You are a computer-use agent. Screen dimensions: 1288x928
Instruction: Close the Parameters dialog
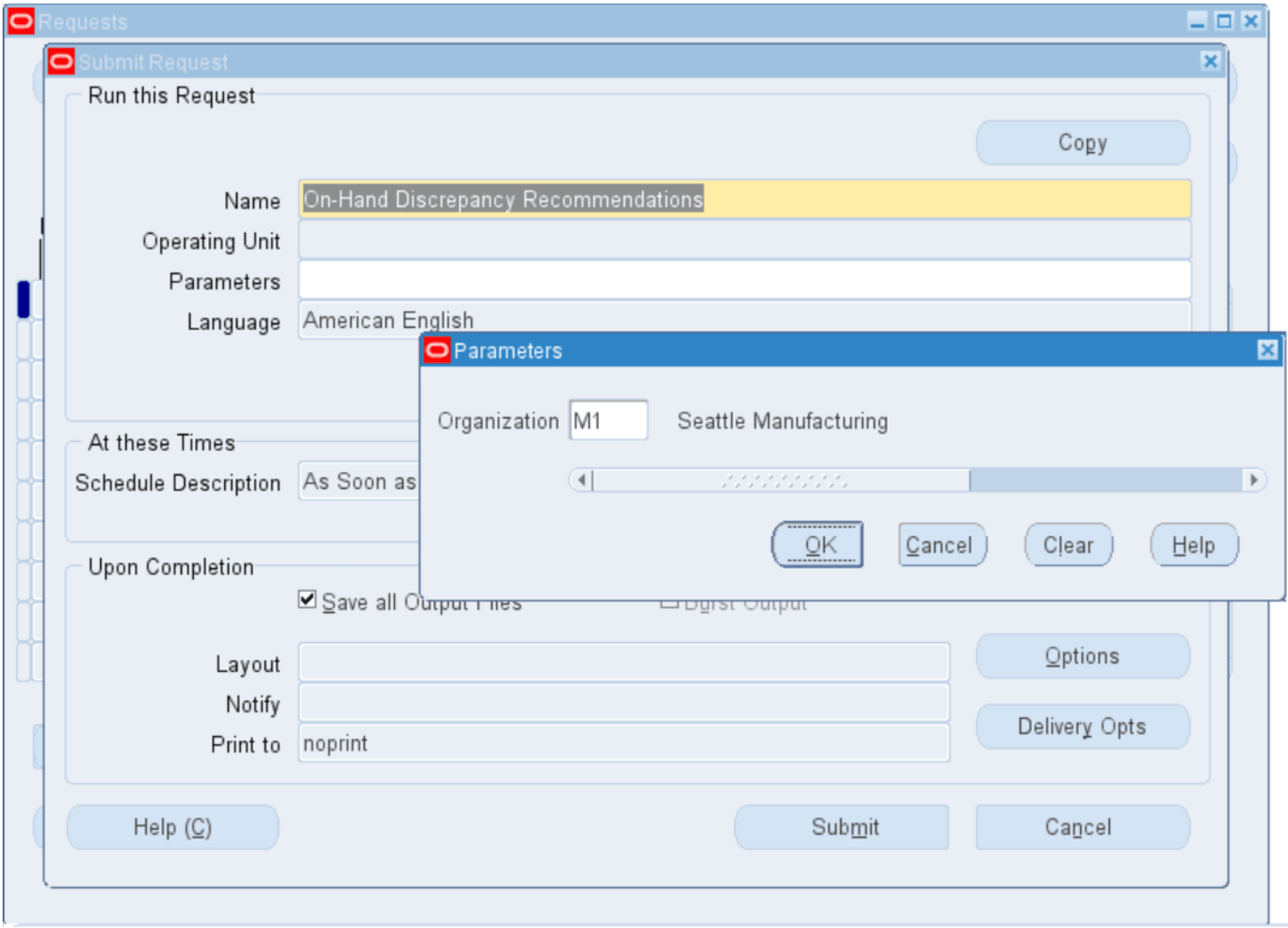point(1268,350)
